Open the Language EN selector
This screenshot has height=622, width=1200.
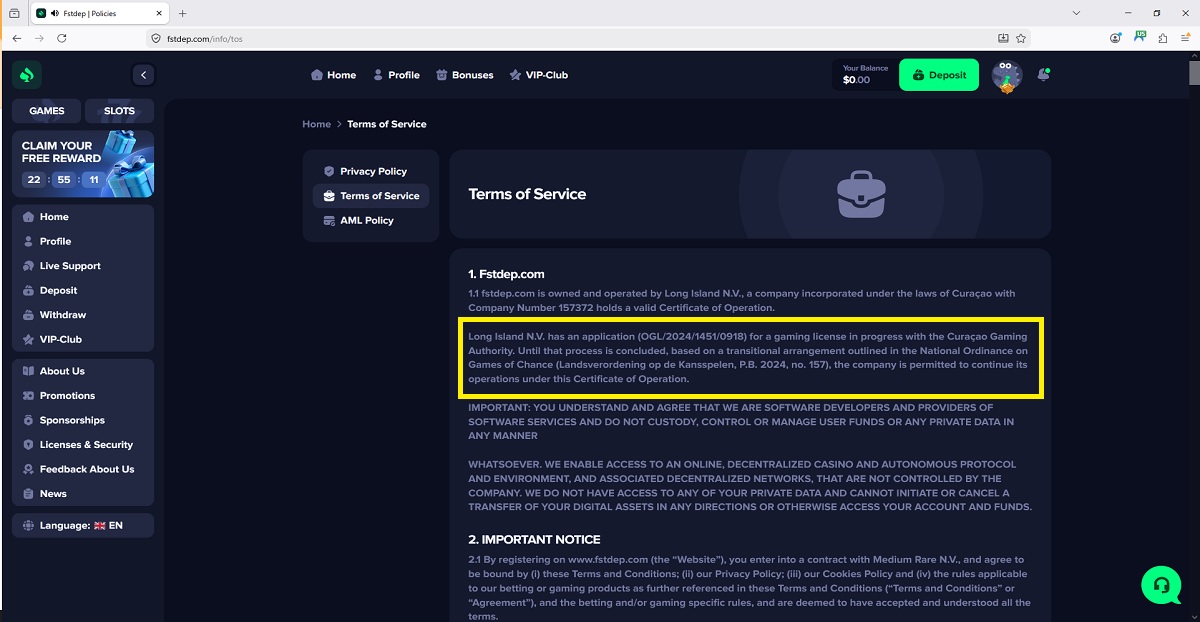click(83, 525)
